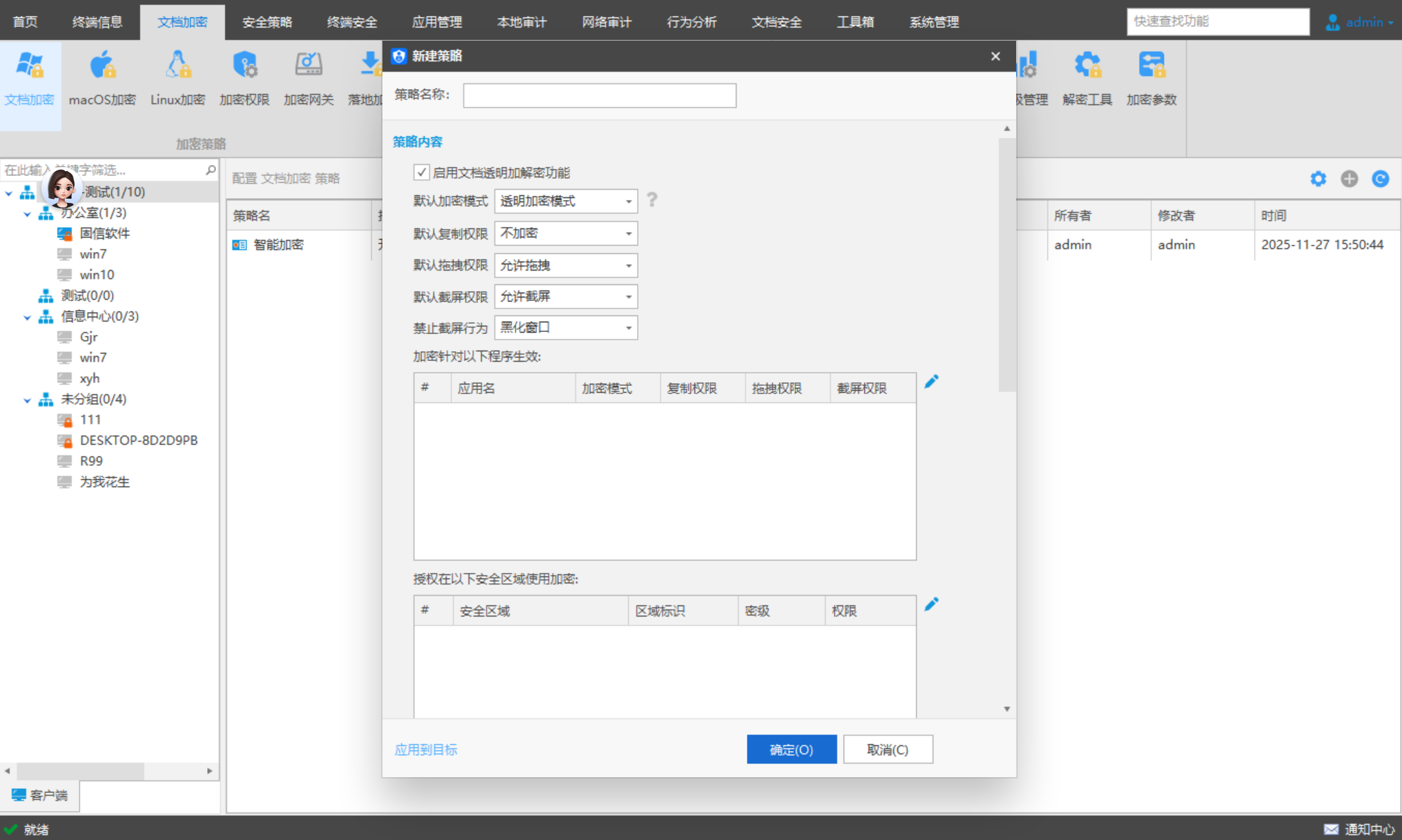Click the 应用到目标 link

pyautogui.click(x=426, y=750)
